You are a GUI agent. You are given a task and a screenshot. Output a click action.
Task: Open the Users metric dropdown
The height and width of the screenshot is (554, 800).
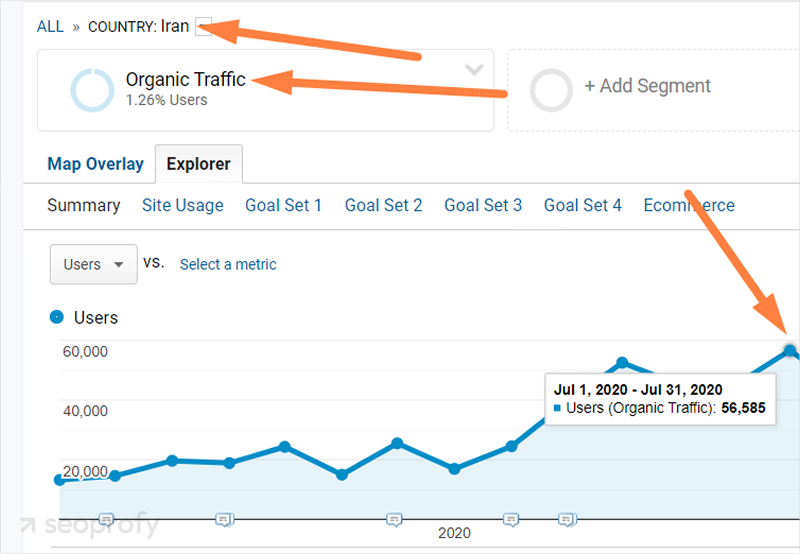[93, 264]
